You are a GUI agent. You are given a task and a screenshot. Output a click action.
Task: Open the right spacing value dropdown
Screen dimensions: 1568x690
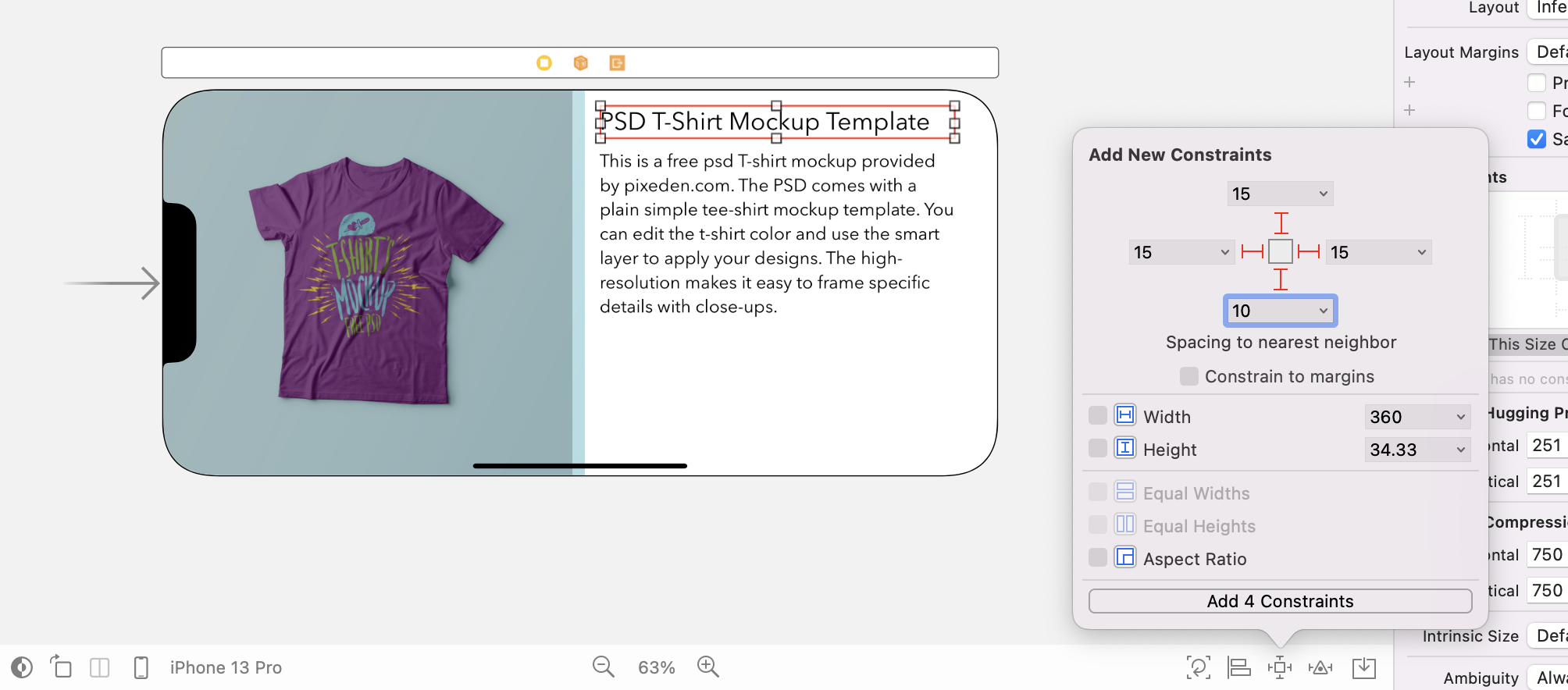pos(1421,252)
